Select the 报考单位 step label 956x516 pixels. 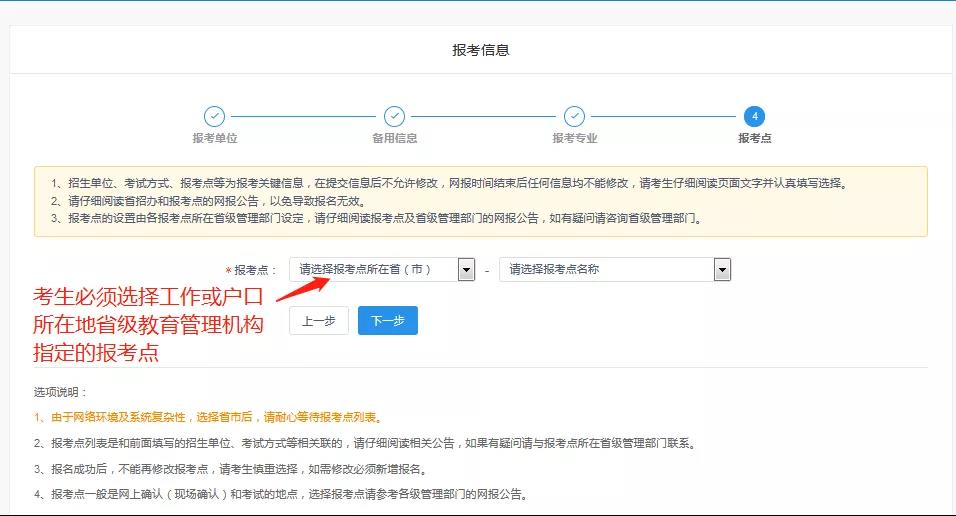[215, 138]
